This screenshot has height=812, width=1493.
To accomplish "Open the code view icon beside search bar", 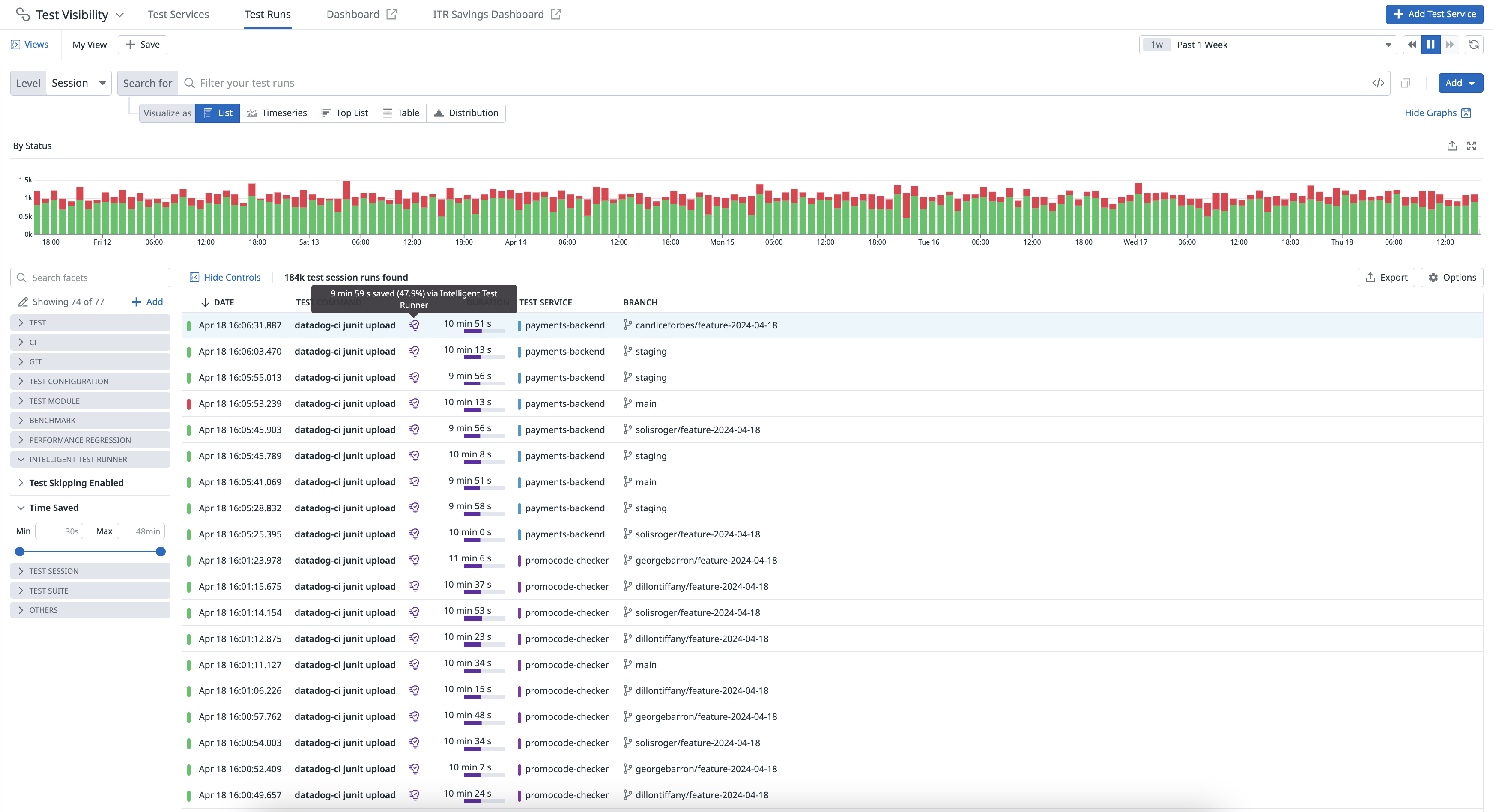I will pyautogui.click(x=1378, y=83).
